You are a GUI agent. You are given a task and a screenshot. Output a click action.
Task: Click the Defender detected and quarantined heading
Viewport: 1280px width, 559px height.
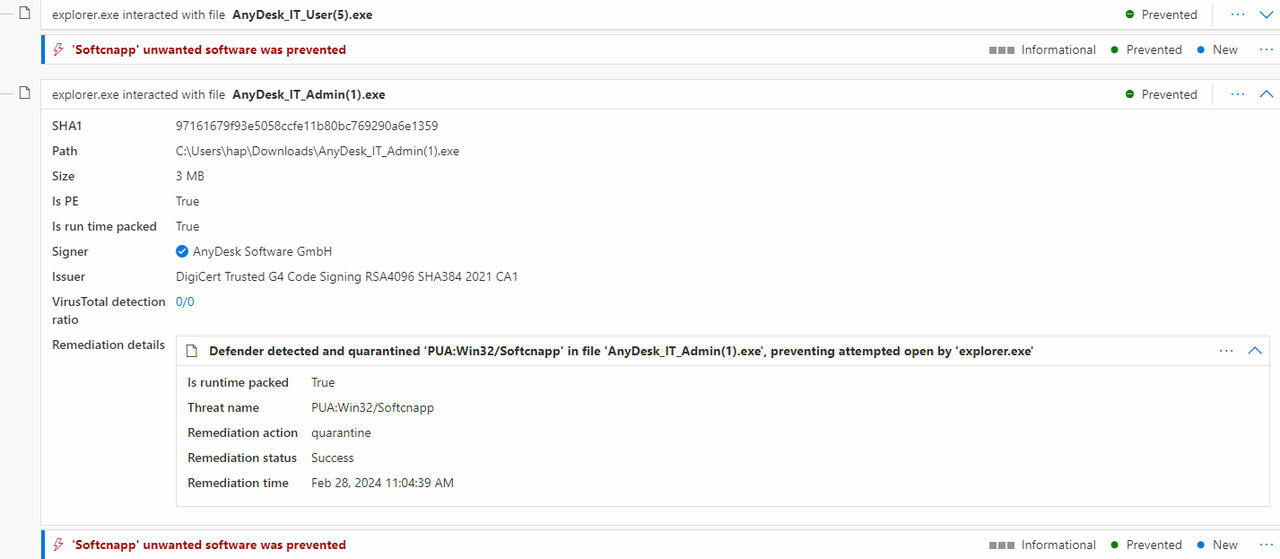coord(620,351)
